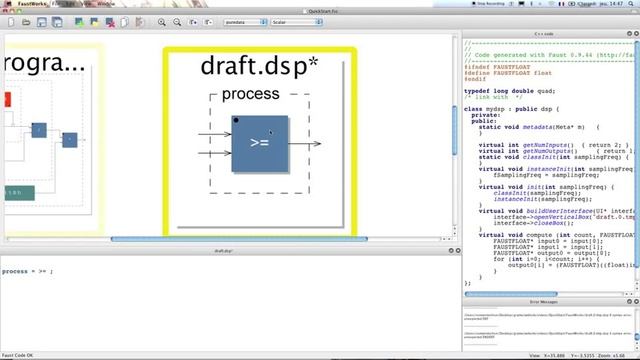This screenshot has width=640, height=360.
Task: Open Spotlight search in the menu bar
Action: coord(631,4)
